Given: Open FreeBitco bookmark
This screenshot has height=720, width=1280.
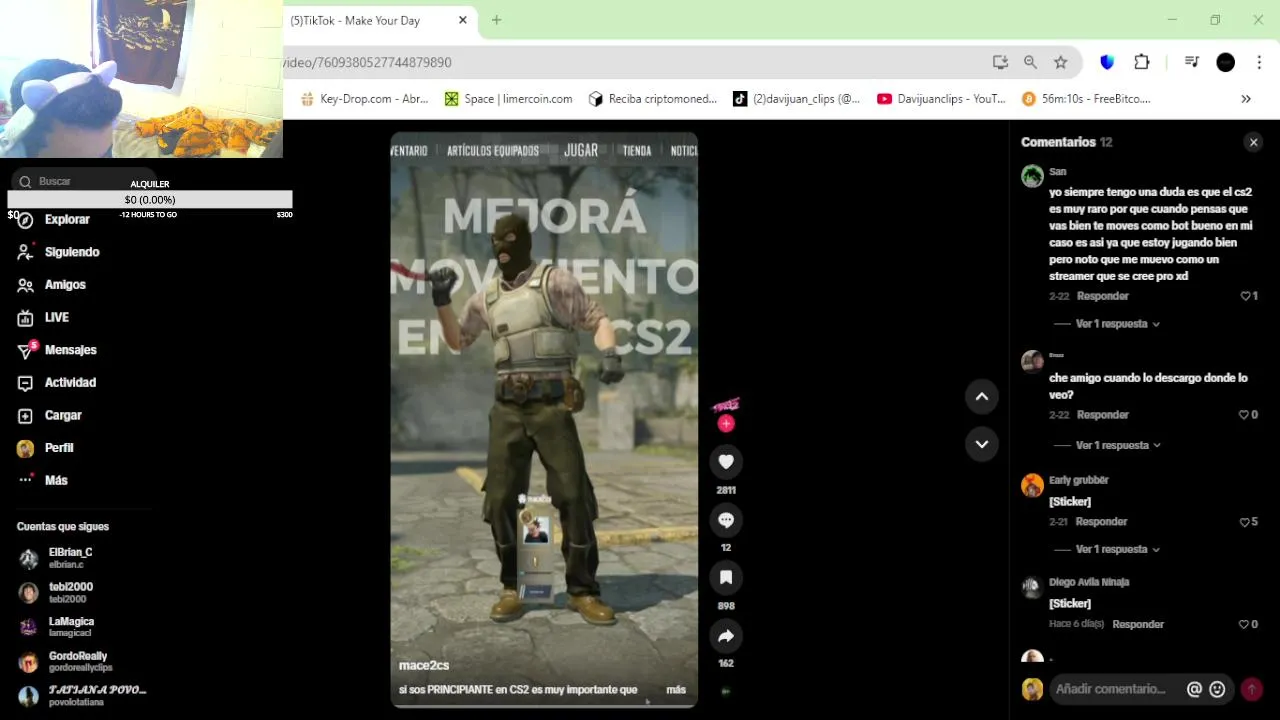Looking at the screenshot, I should coord(1086,99).
